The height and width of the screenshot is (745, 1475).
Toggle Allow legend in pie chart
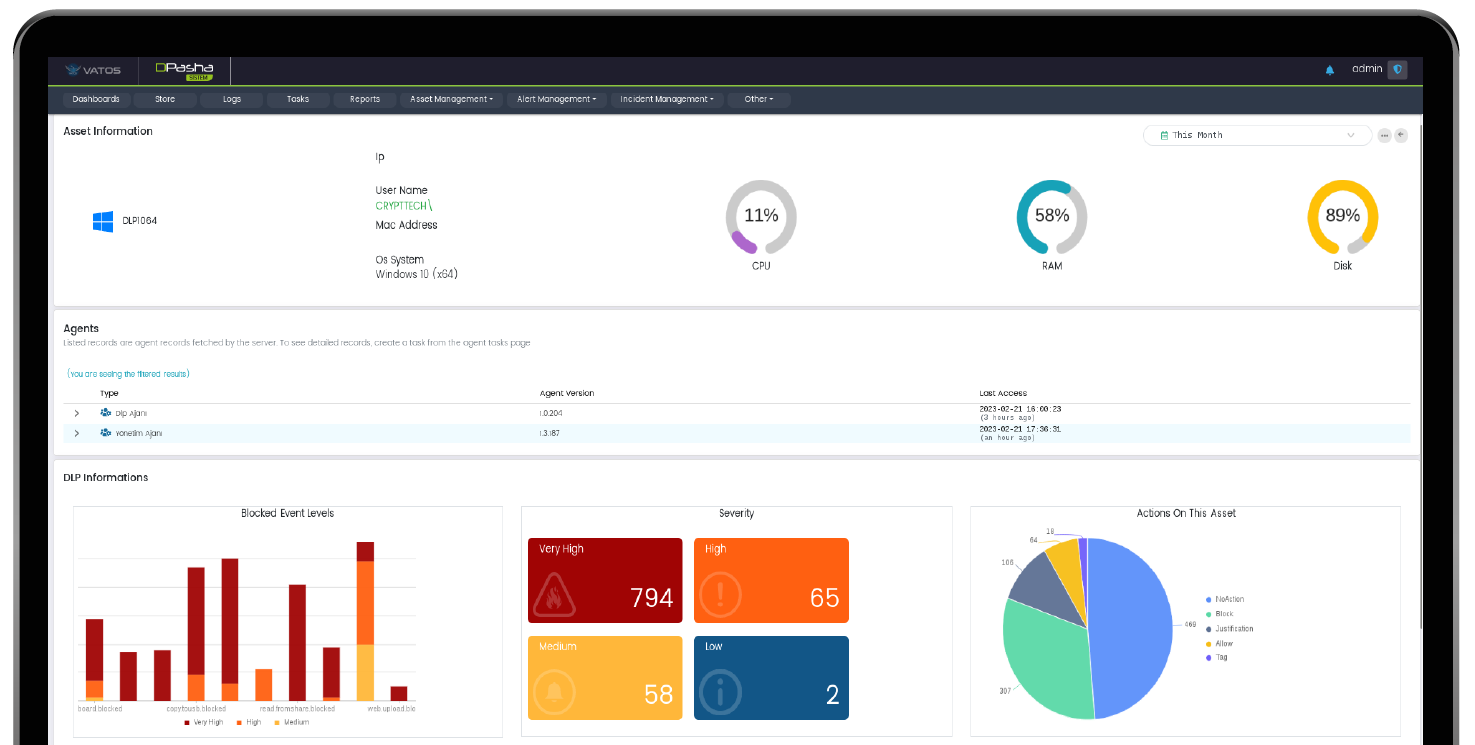[x=1220, y=643]
